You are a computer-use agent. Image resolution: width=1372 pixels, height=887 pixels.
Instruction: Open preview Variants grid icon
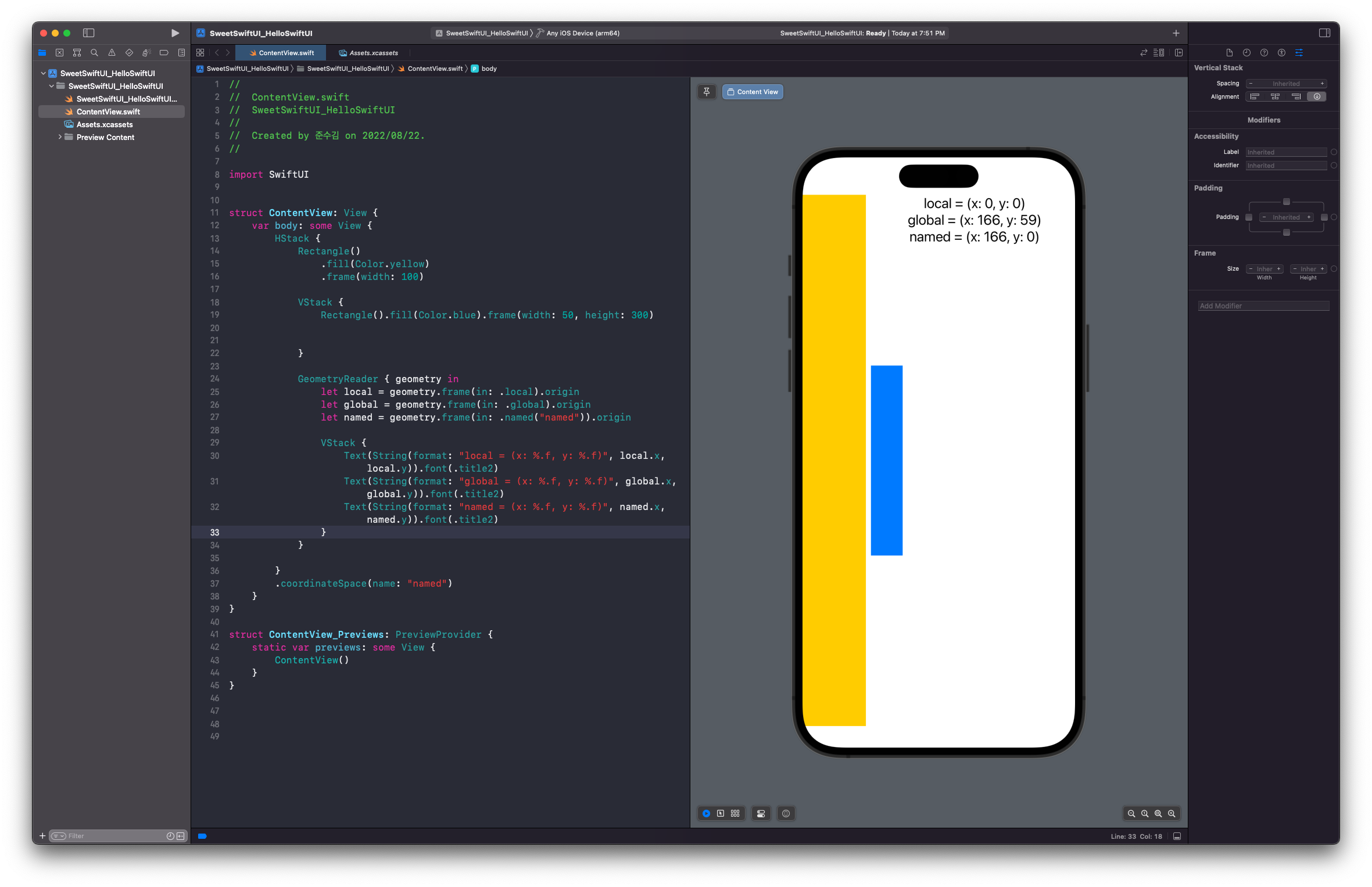[x=735, y=813]
